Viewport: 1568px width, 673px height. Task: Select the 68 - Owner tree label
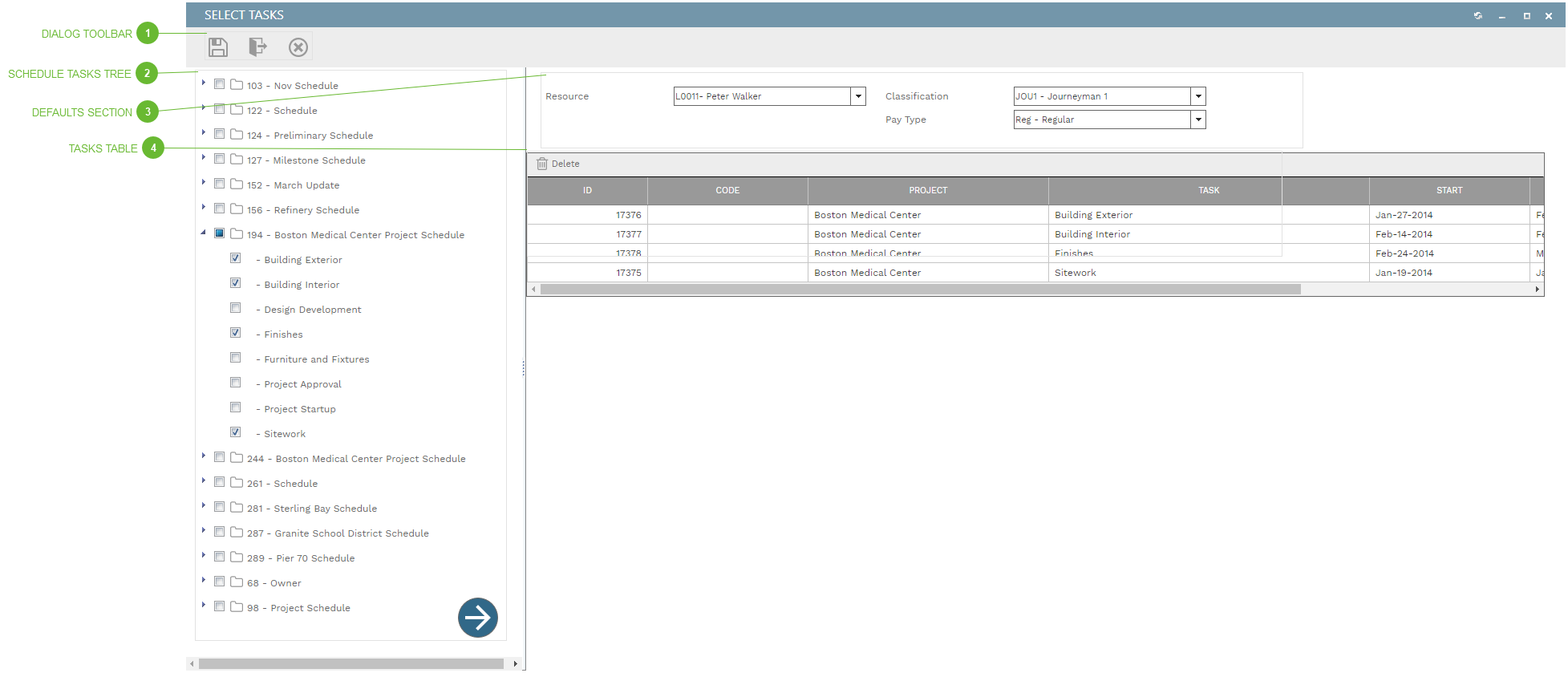274,583
